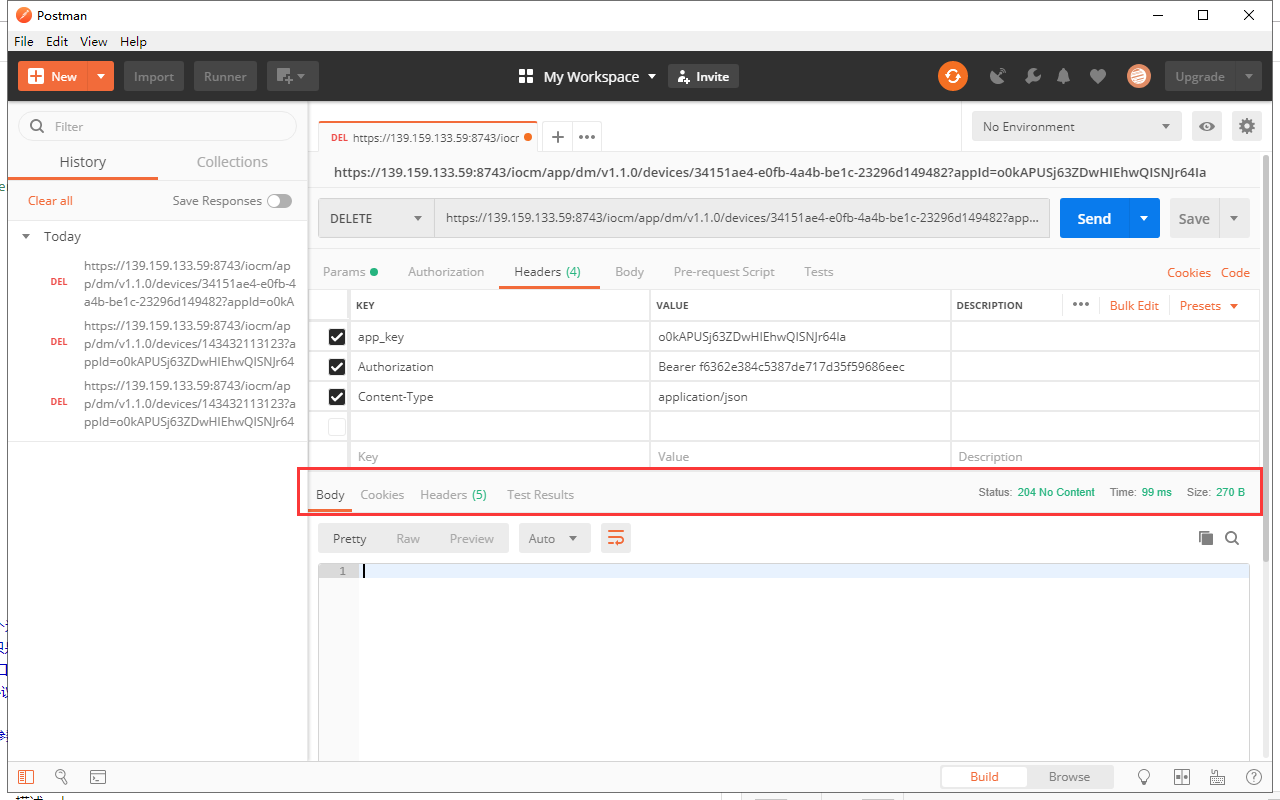Image resolution: width=1280 pixels, height=800 pixels.
Task: Expand the New button dropdown arrow
Action: 101,76
